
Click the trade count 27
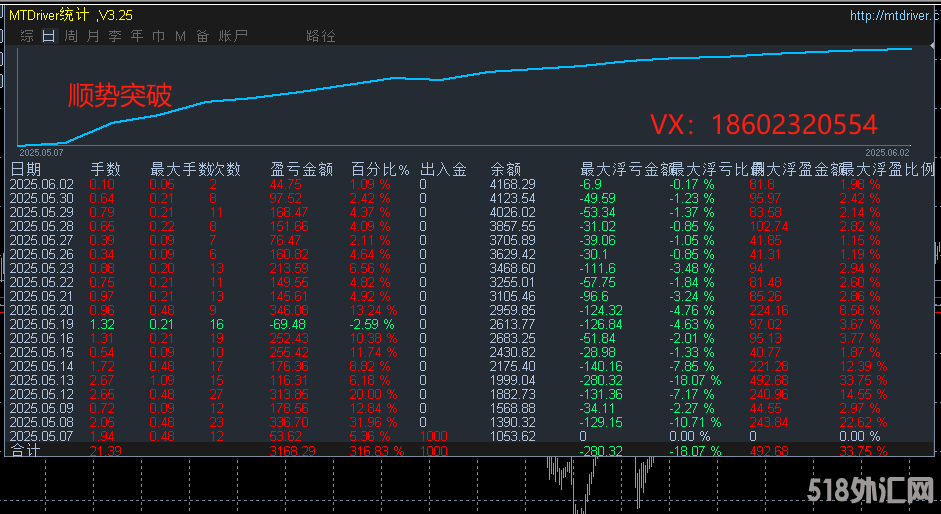(x=217, y=394)
